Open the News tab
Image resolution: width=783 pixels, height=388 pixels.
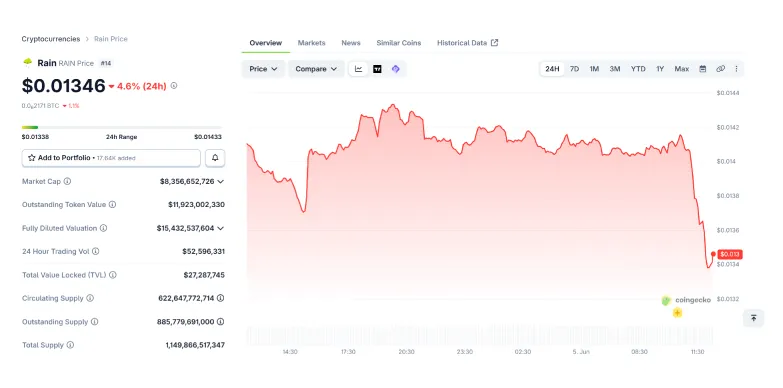(x=351, y=43)
